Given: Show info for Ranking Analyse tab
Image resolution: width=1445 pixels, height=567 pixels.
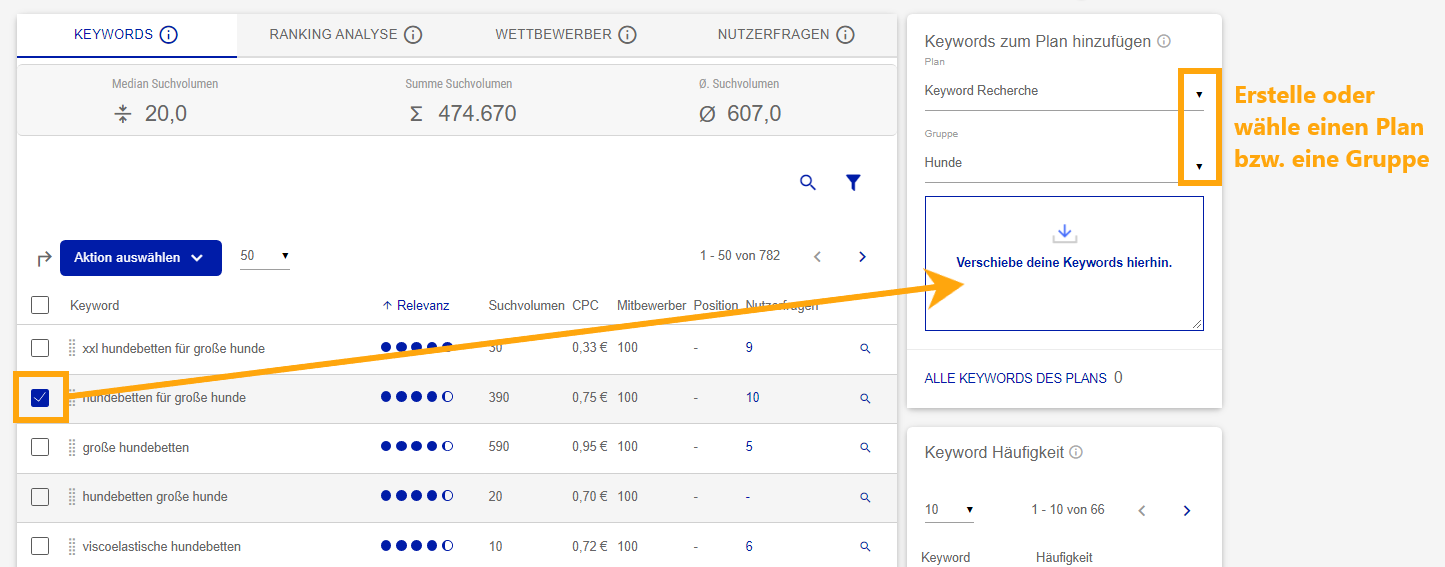Looking at the screenshot, I should pos(413,35).
